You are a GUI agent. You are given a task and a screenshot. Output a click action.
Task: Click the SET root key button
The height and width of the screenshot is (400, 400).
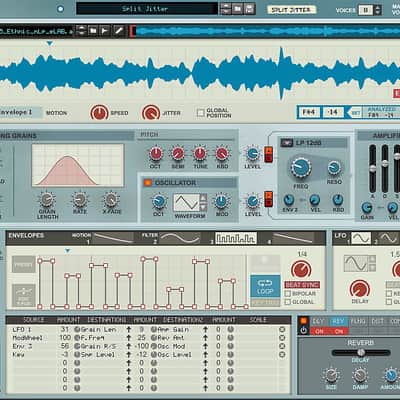(x=356, y=113)
